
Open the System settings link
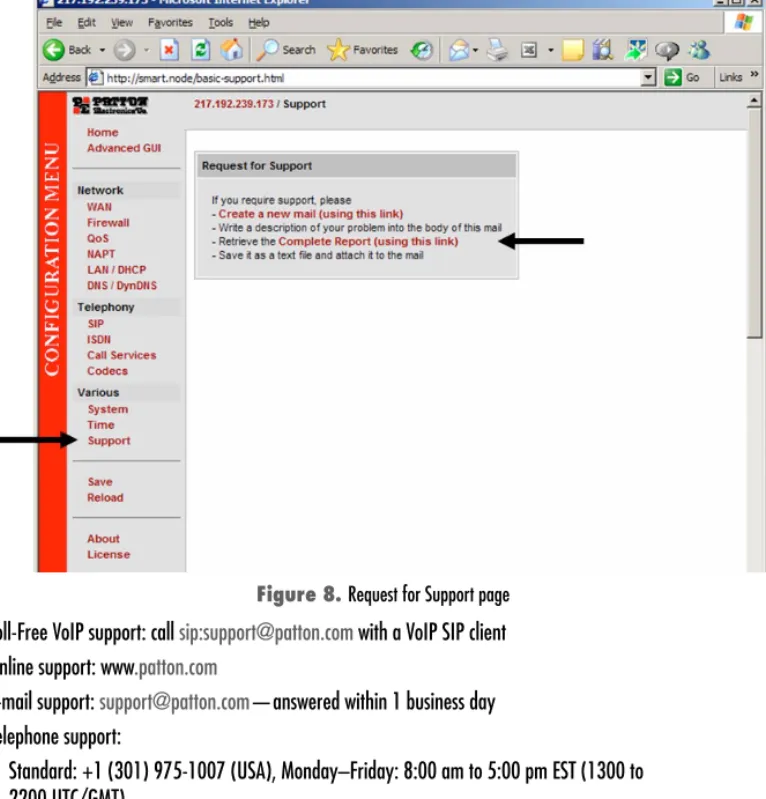point(108,410)
